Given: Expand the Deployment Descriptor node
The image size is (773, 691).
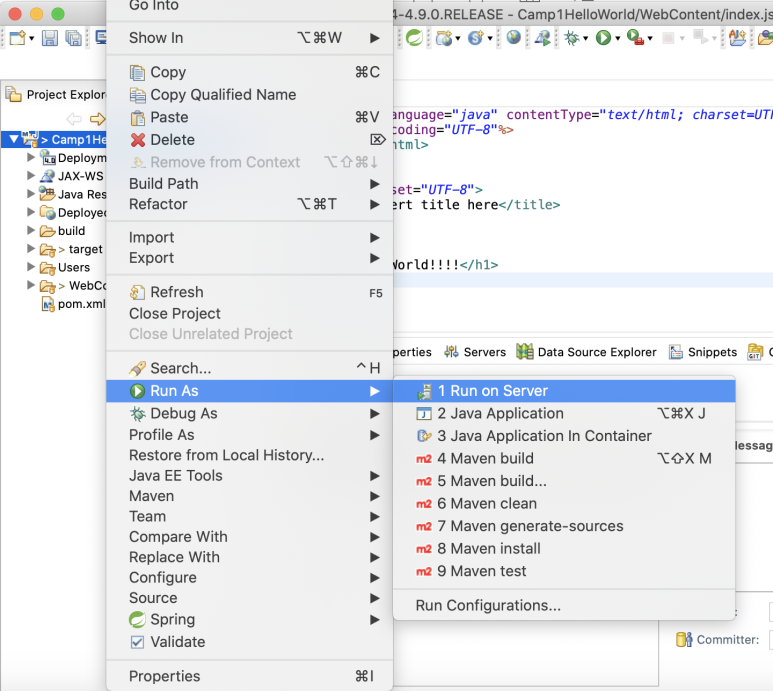Looking at the screenshot, I should [x=31, y=158].
